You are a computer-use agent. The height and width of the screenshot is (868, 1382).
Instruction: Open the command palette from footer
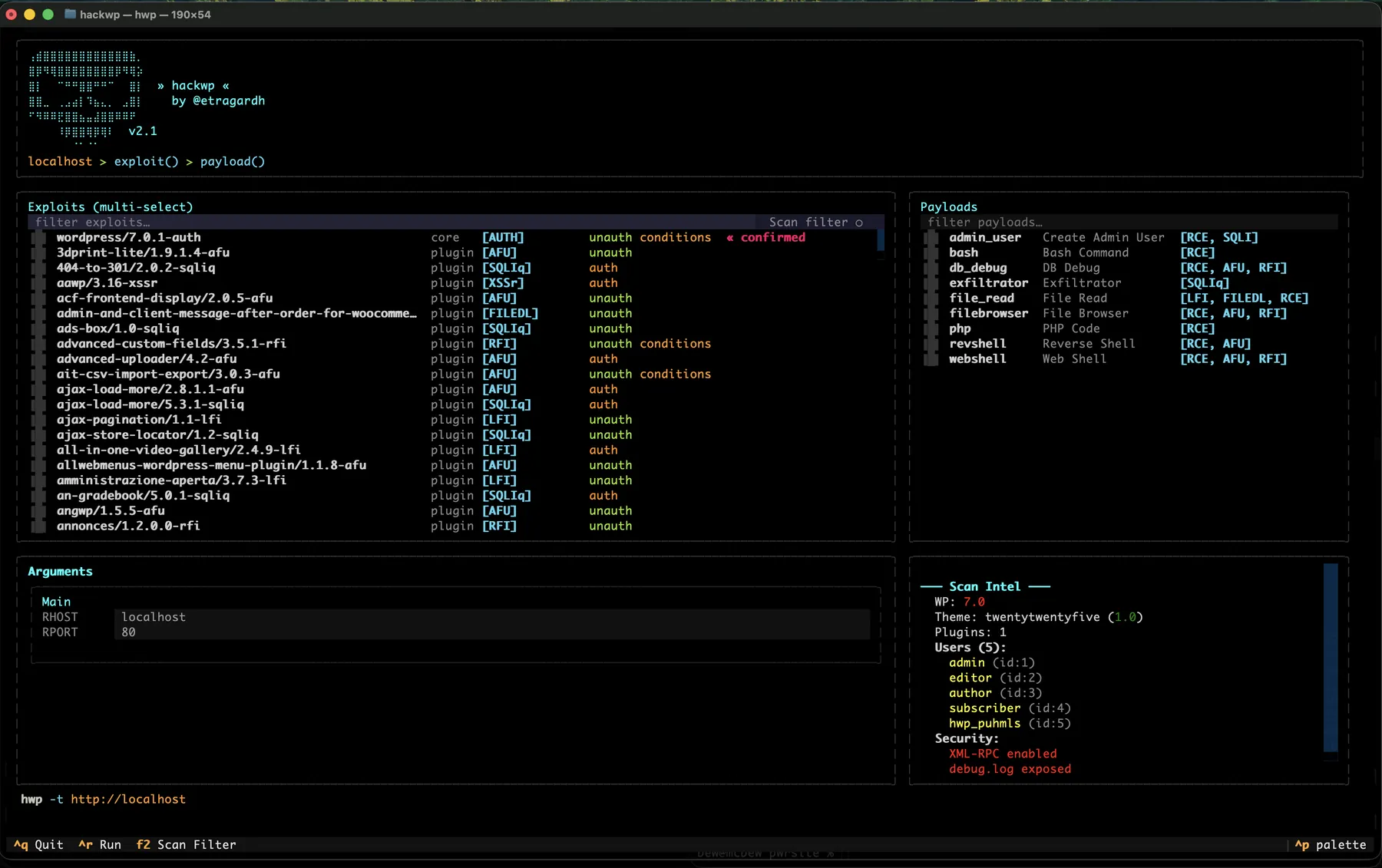pyautogui.click(x=1331, y=845)
